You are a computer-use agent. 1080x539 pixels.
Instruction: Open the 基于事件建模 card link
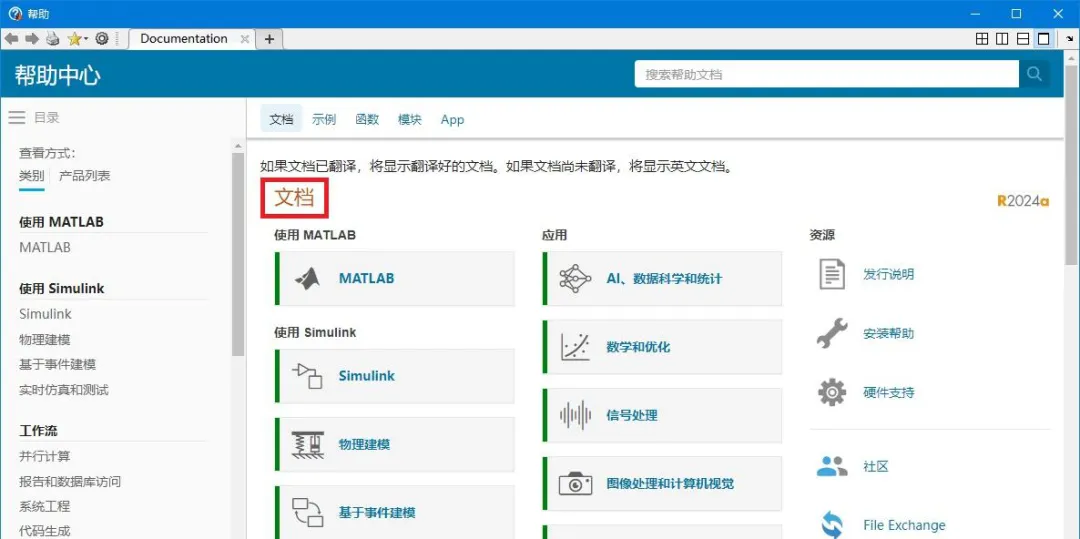point(377,513)
